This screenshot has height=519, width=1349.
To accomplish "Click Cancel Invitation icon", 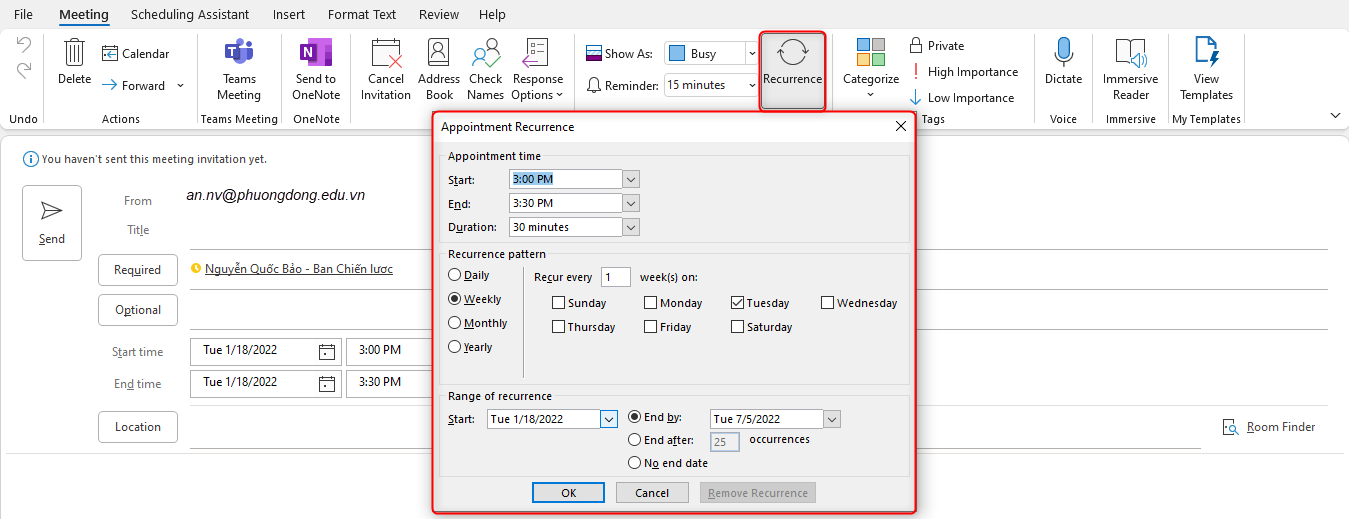I will point(386,70).
